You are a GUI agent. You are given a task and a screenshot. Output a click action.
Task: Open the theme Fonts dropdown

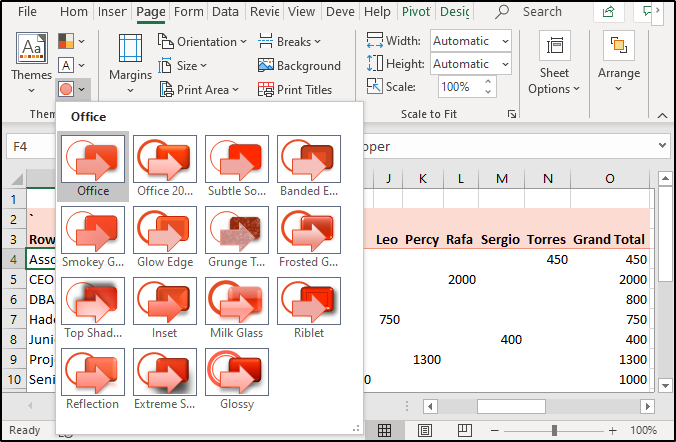point(72,66)
